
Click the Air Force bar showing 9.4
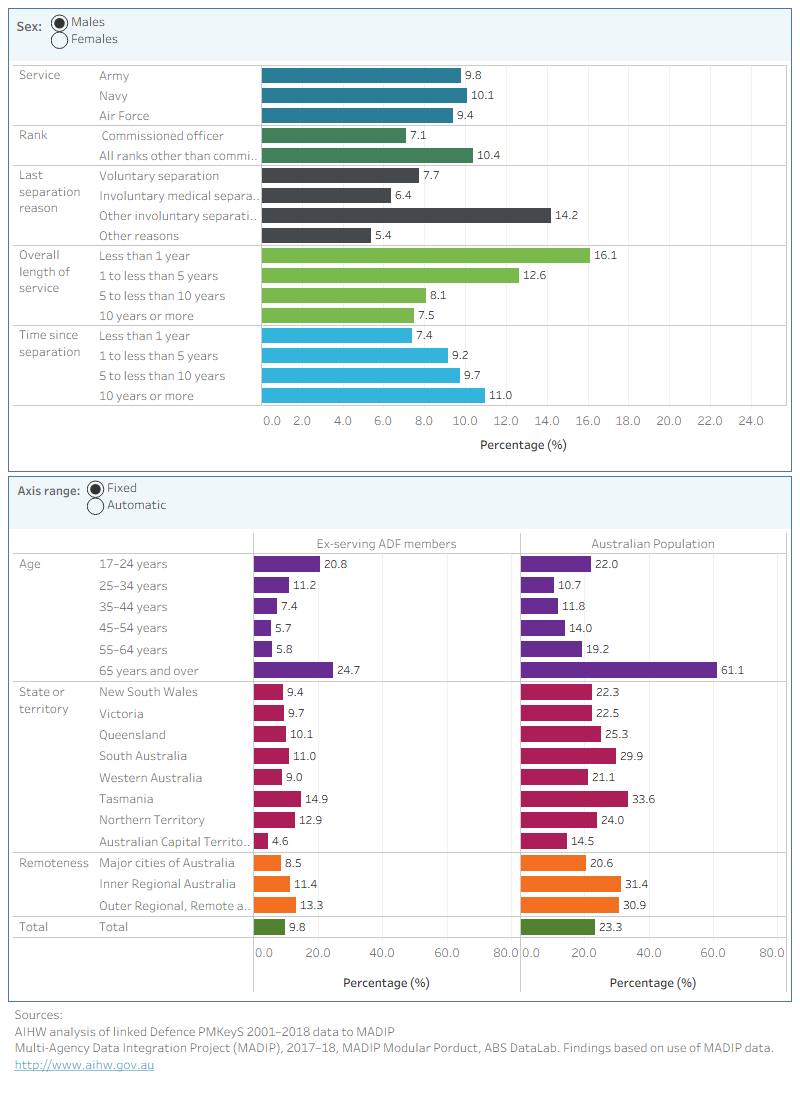(x=357, y=115)
